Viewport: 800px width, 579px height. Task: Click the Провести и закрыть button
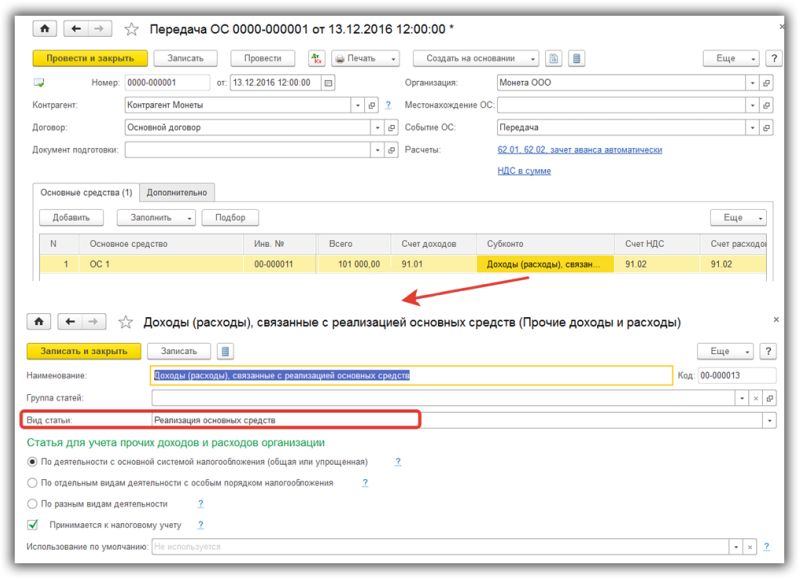click(x=90, y=58)
